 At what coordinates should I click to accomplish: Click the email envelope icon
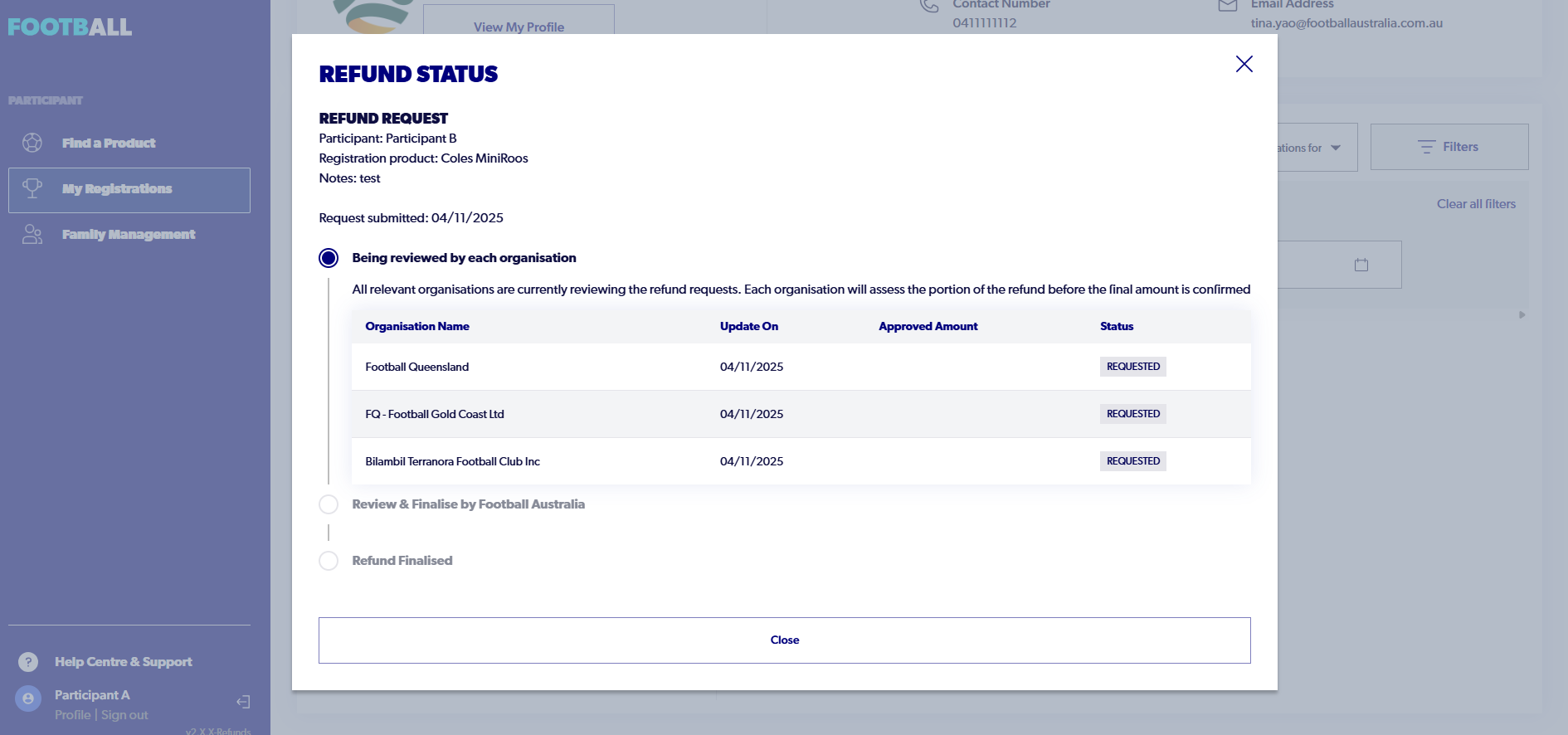[x=1227, y=6]
